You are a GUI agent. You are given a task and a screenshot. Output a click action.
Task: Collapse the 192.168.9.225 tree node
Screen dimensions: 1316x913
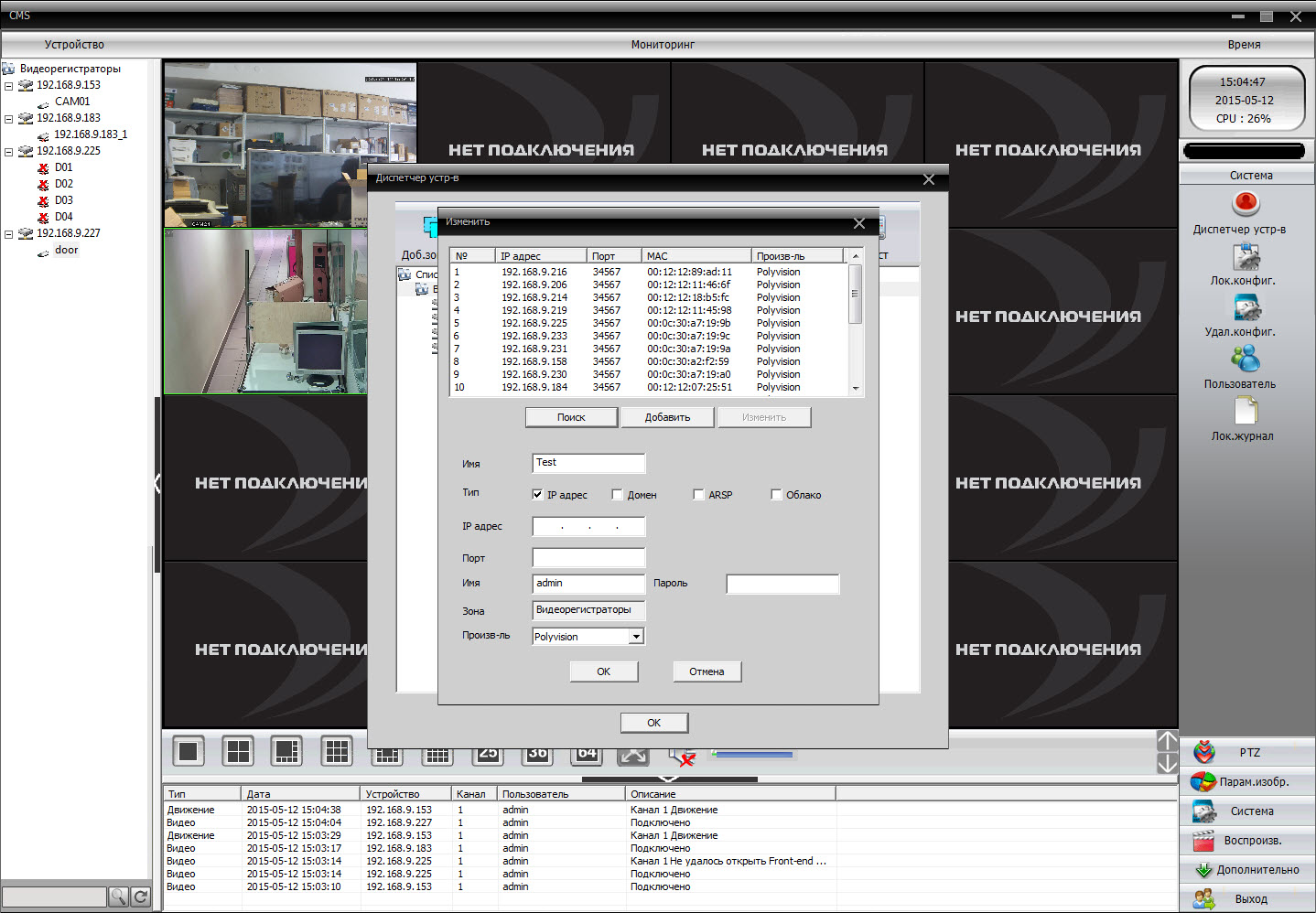click(x=9, y=152)
